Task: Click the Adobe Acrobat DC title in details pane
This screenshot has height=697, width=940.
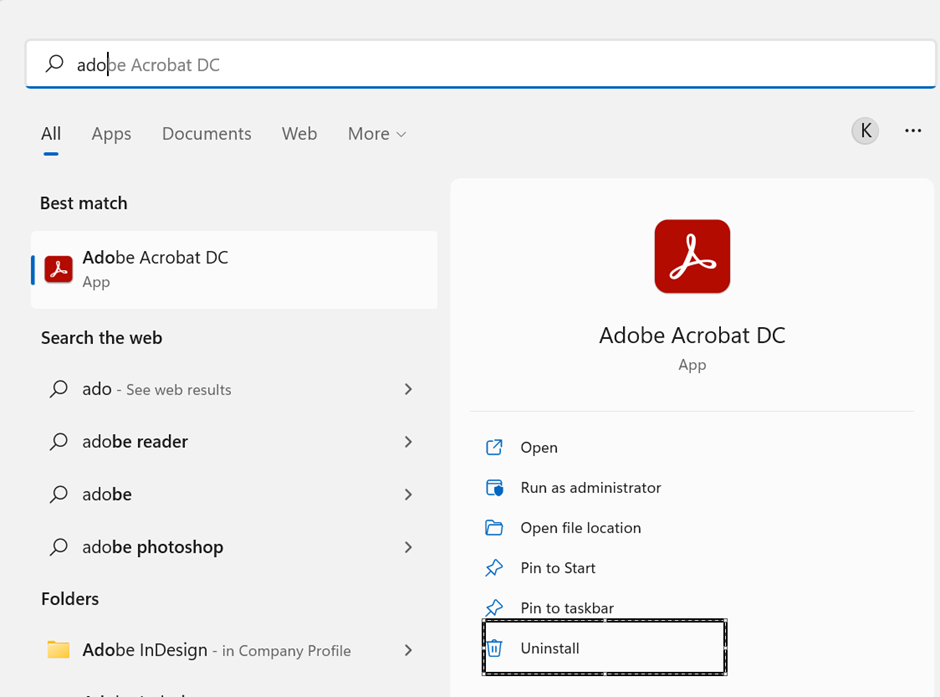Action: pyautogui.click(x=692, y=336)
